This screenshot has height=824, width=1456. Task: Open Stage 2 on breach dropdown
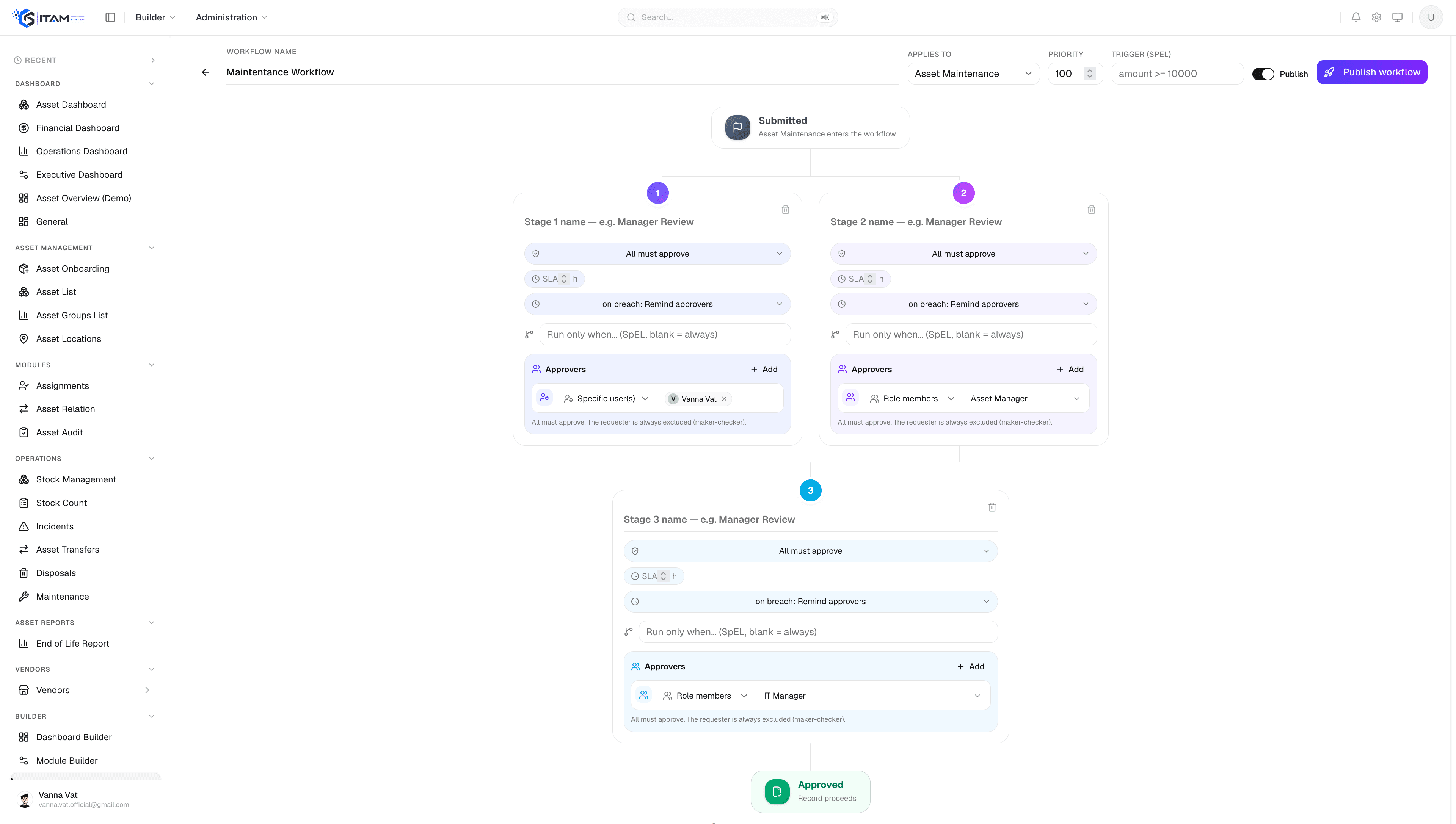963,304
